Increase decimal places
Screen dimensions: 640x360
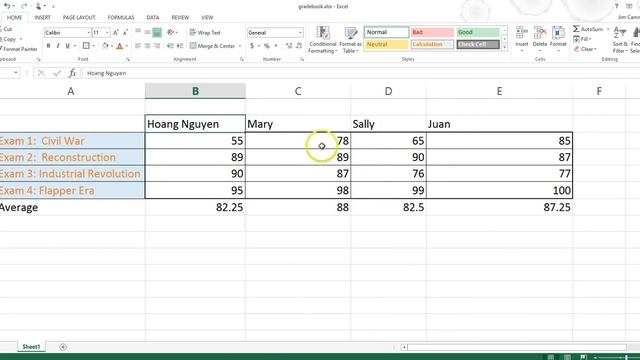click(289, 46)
